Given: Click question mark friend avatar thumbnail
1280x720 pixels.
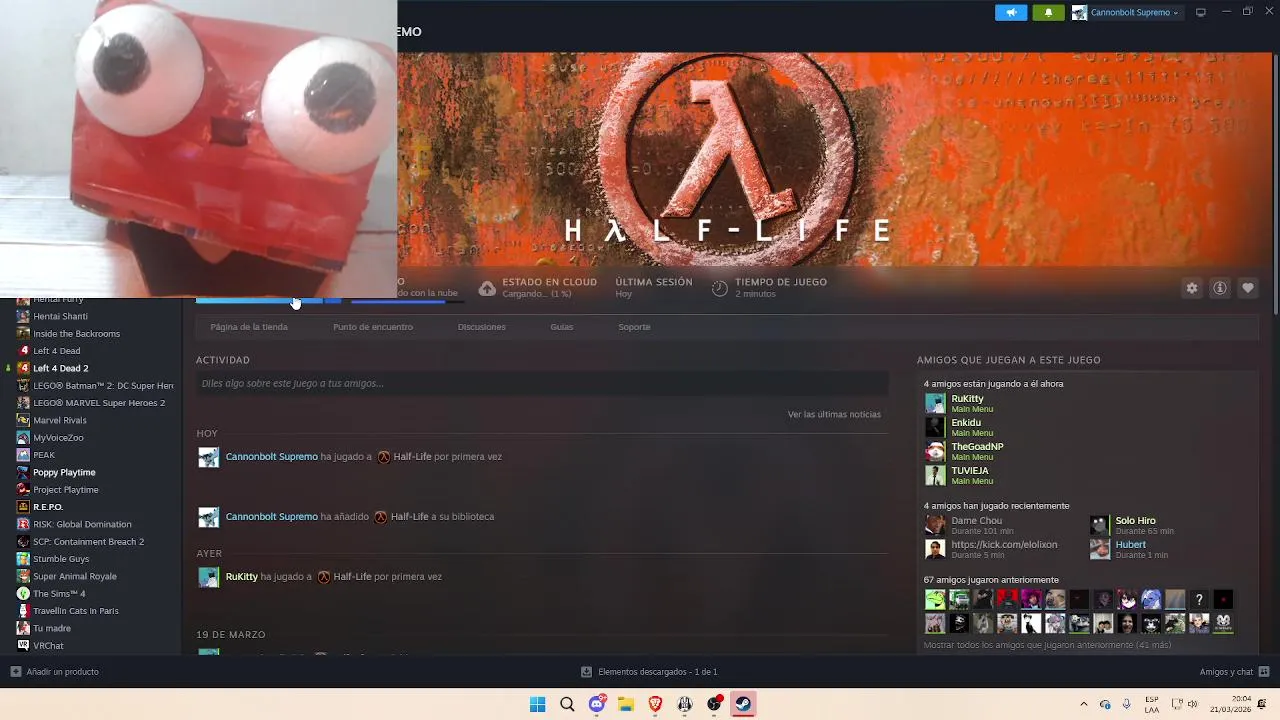Looking at the screenshot, I should [x=1199, y=600].
